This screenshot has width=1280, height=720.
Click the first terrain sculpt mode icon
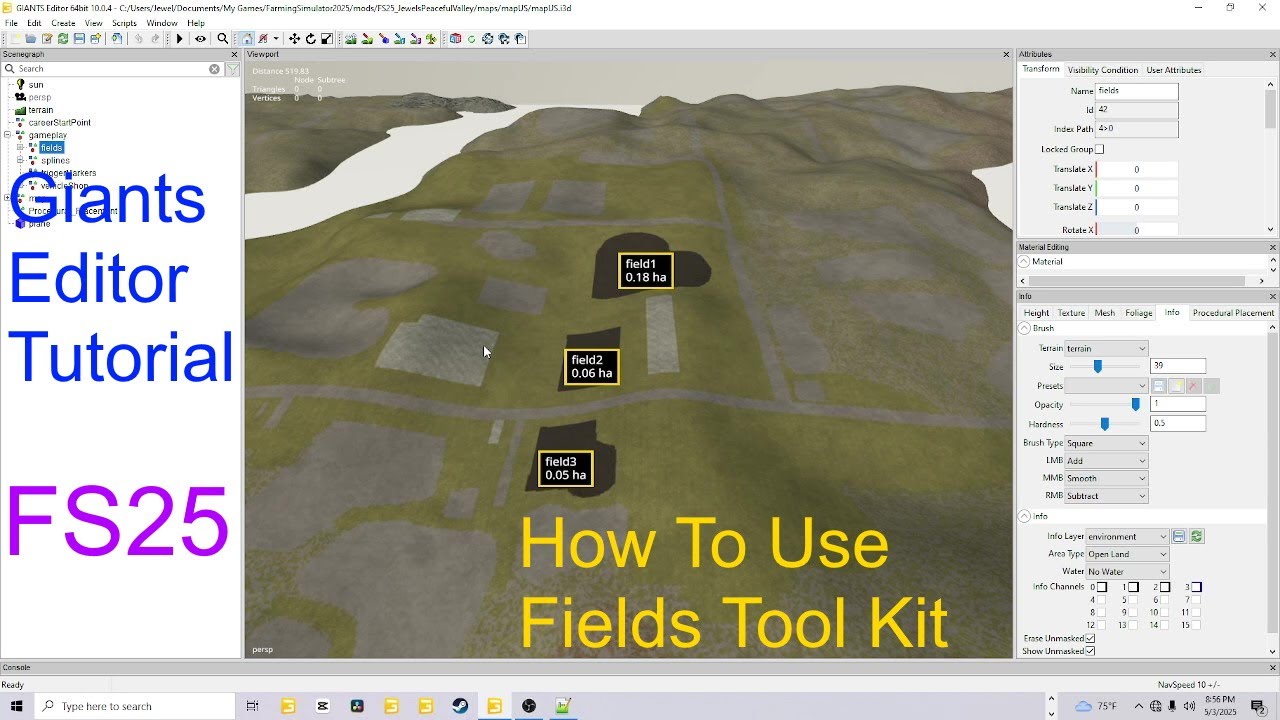click(351, 39)
